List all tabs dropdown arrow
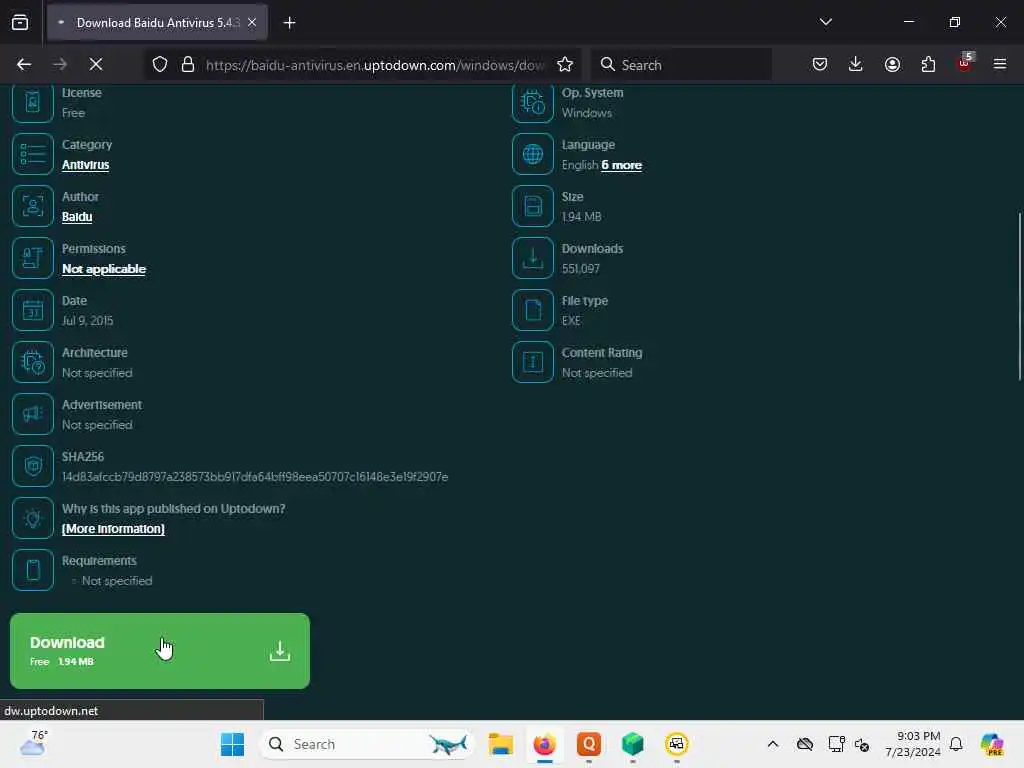This screenshot has height=768, width=1024. click(825, 22)
